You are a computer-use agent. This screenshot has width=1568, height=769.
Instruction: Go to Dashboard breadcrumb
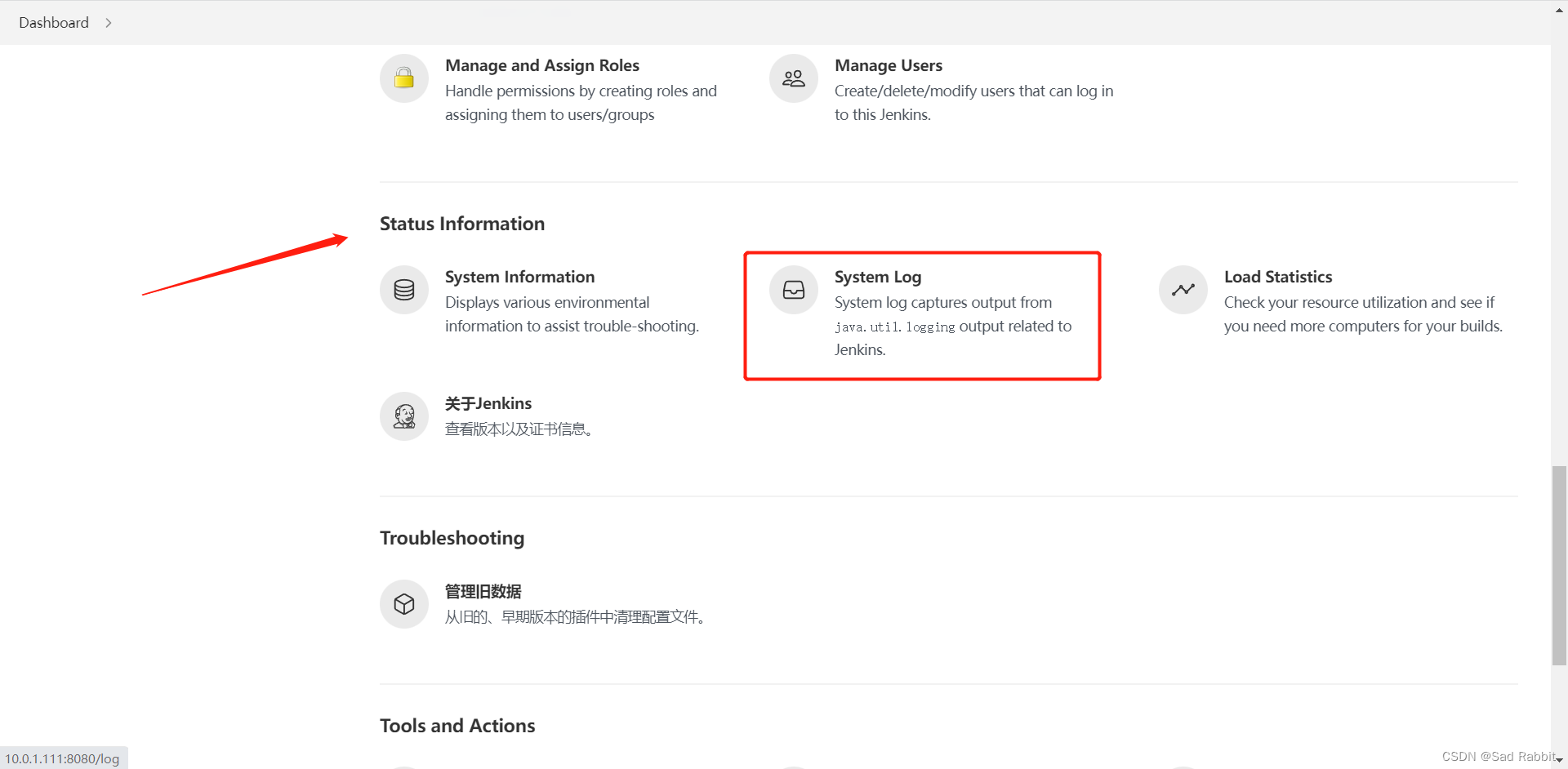pos(54,23)
